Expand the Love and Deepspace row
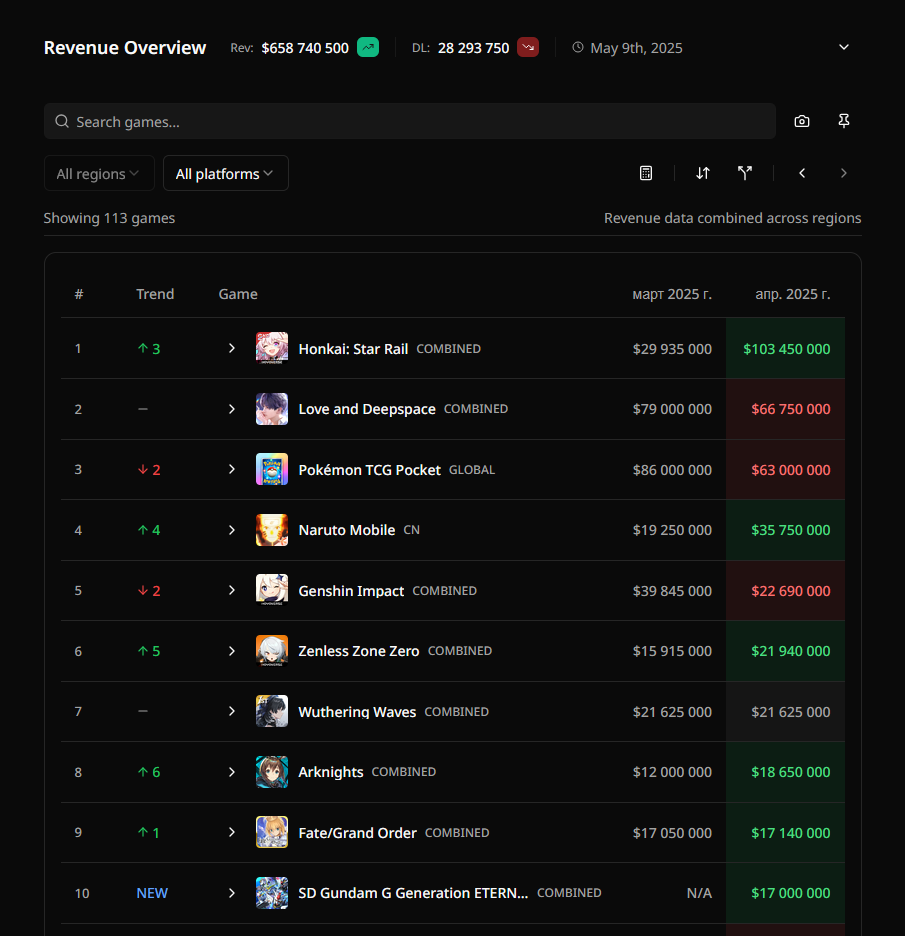 pyautogui.click(x=232, y=409)
